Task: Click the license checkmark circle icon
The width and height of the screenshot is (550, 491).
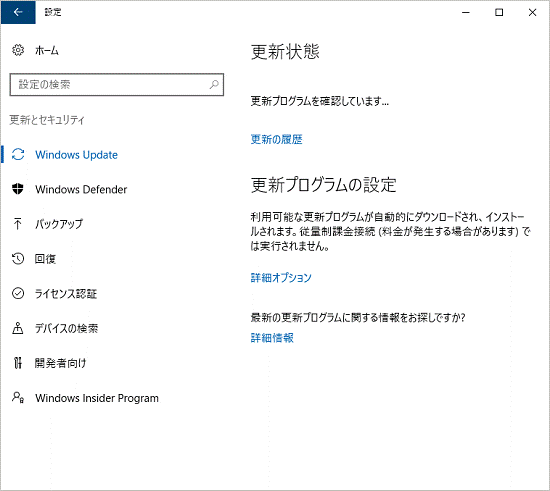Action: (18, 293)
